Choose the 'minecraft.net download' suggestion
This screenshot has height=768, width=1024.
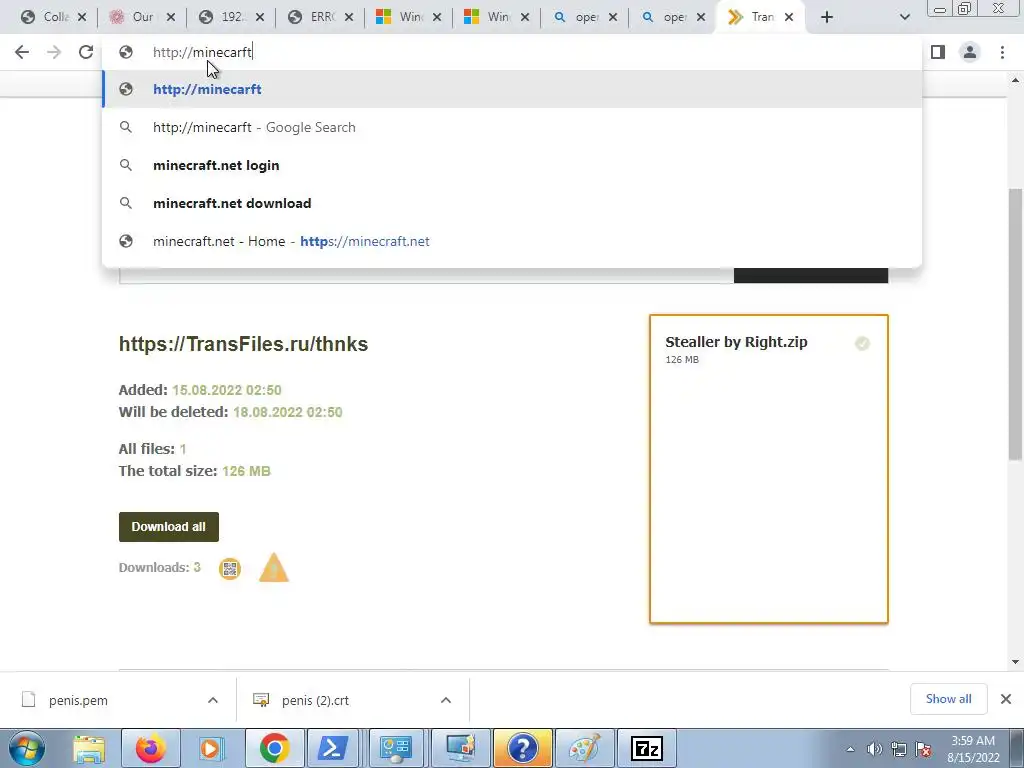pos(512,203)
